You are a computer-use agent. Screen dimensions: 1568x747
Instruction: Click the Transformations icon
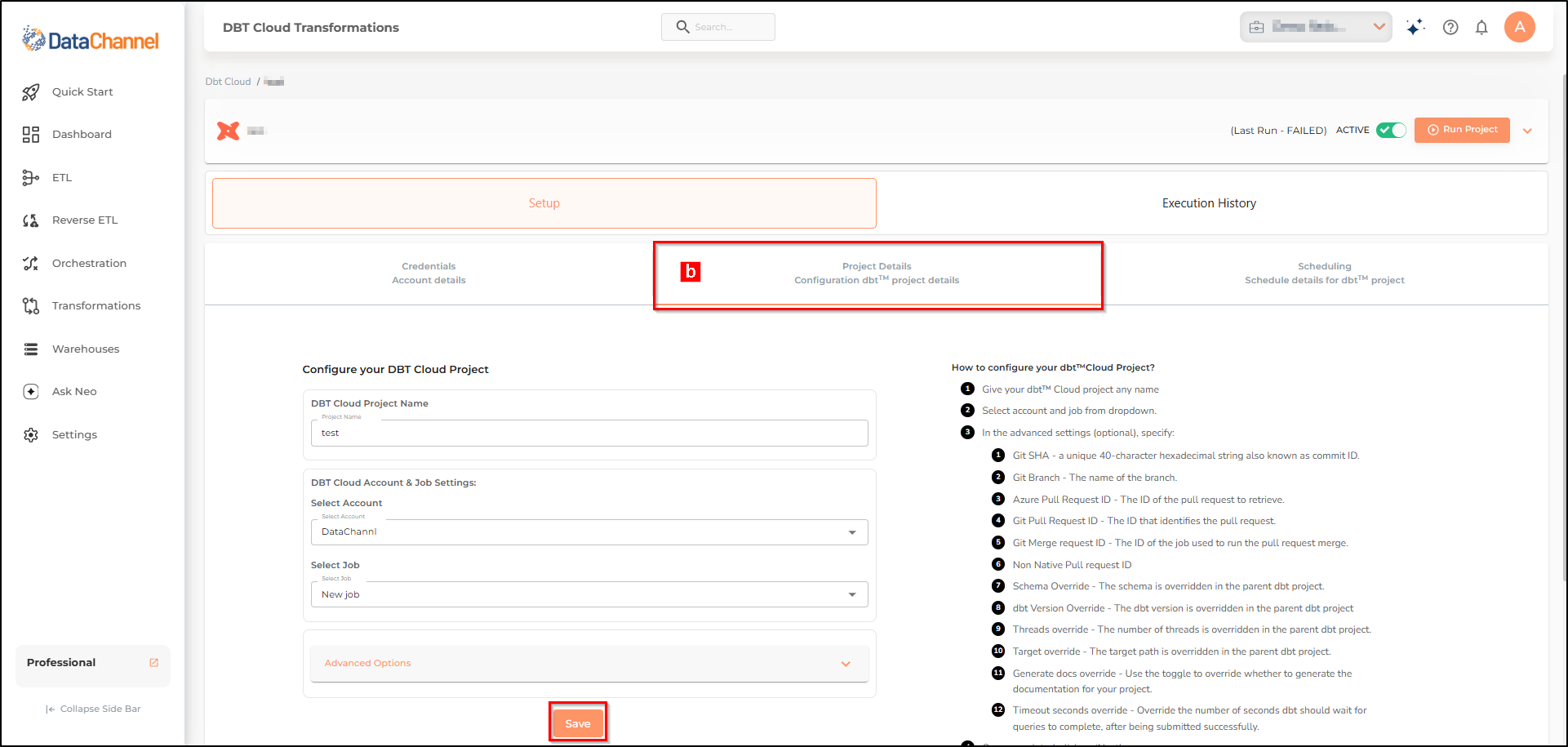31,306
